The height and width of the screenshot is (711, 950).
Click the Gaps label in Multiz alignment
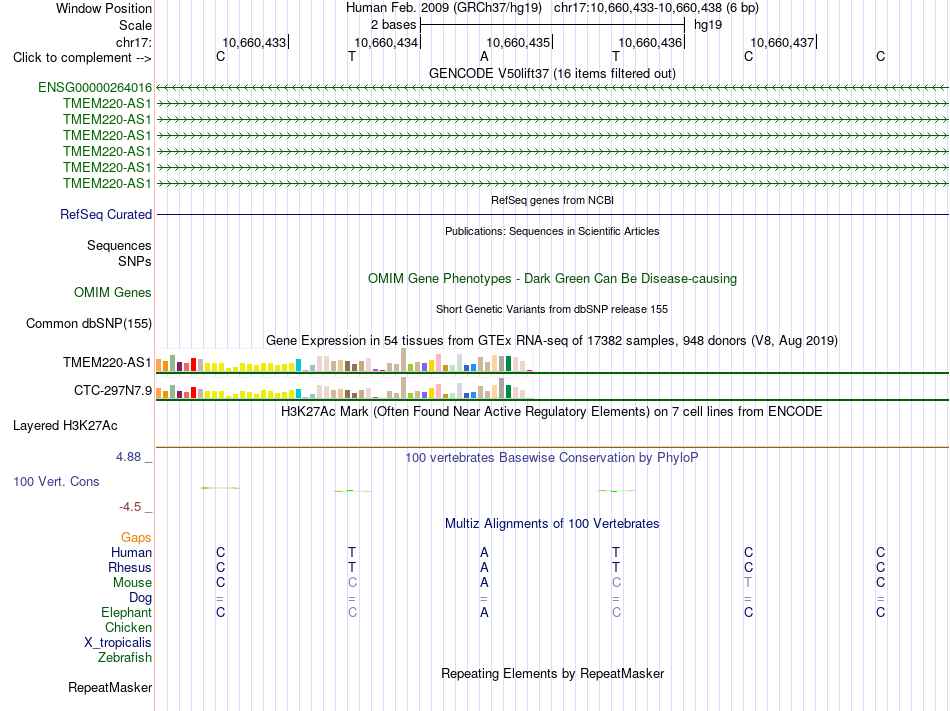[x=136, y=537]
